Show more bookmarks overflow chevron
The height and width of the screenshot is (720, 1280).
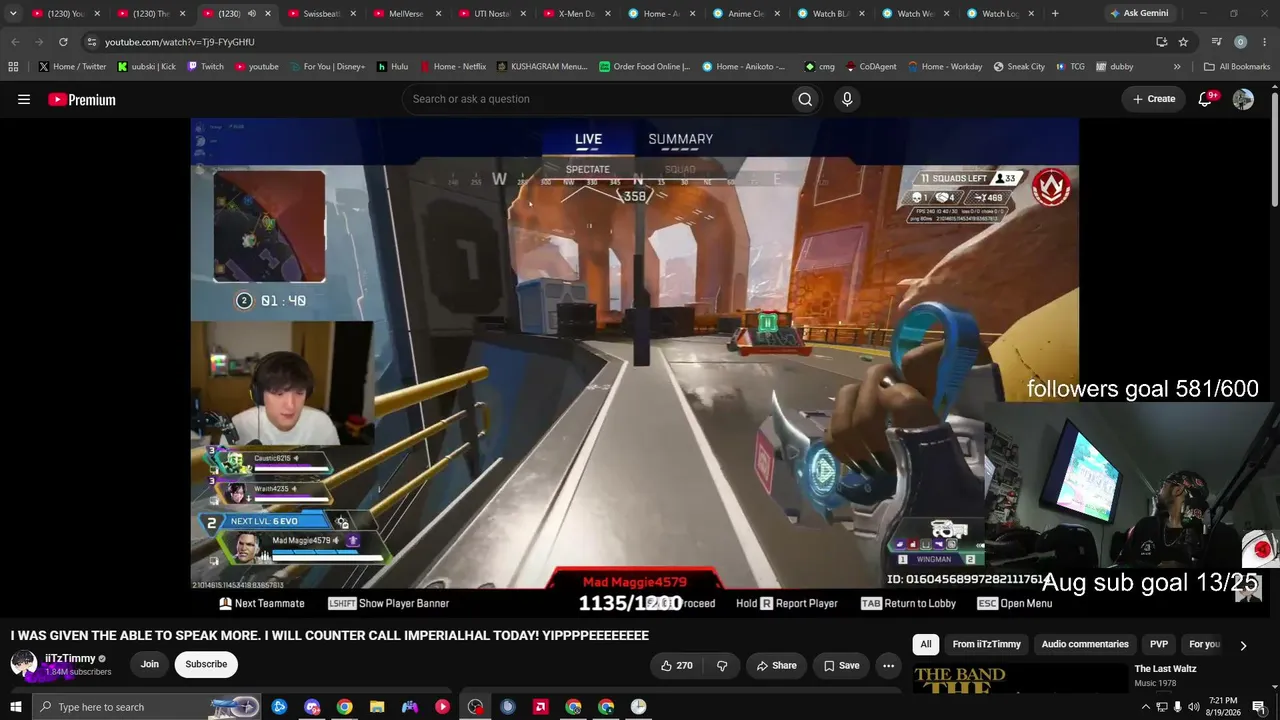tap(1177, 67)
